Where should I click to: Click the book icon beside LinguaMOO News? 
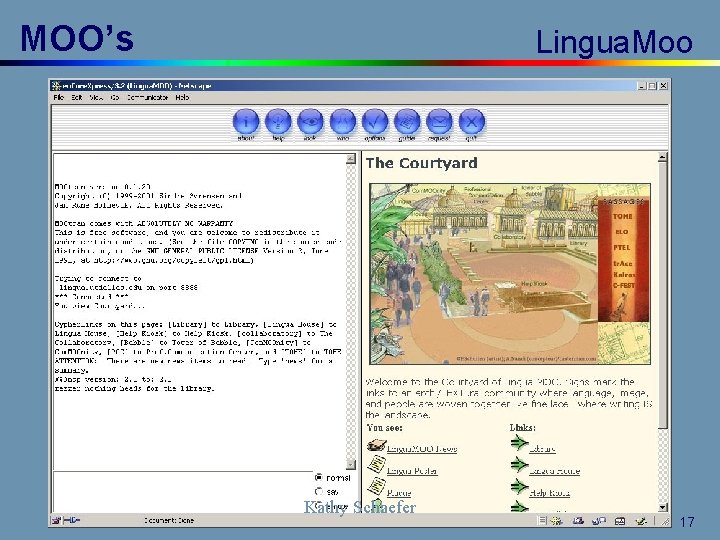pyautogui.click(x=376, y=445)
